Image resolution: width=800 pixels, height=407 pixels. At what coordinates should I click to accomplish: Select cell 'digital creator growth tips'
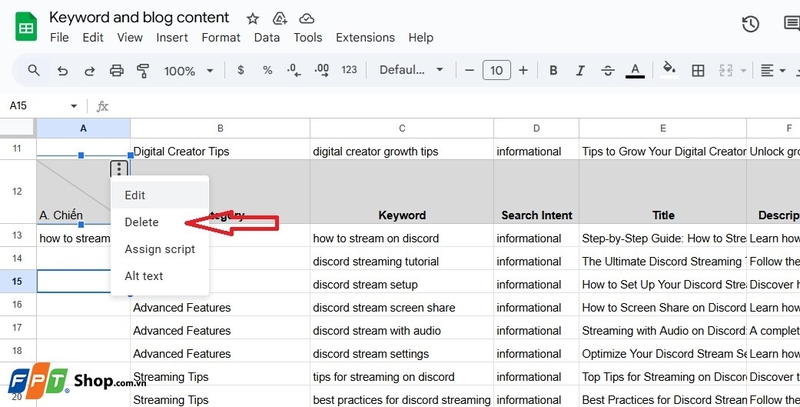point(402,151)
